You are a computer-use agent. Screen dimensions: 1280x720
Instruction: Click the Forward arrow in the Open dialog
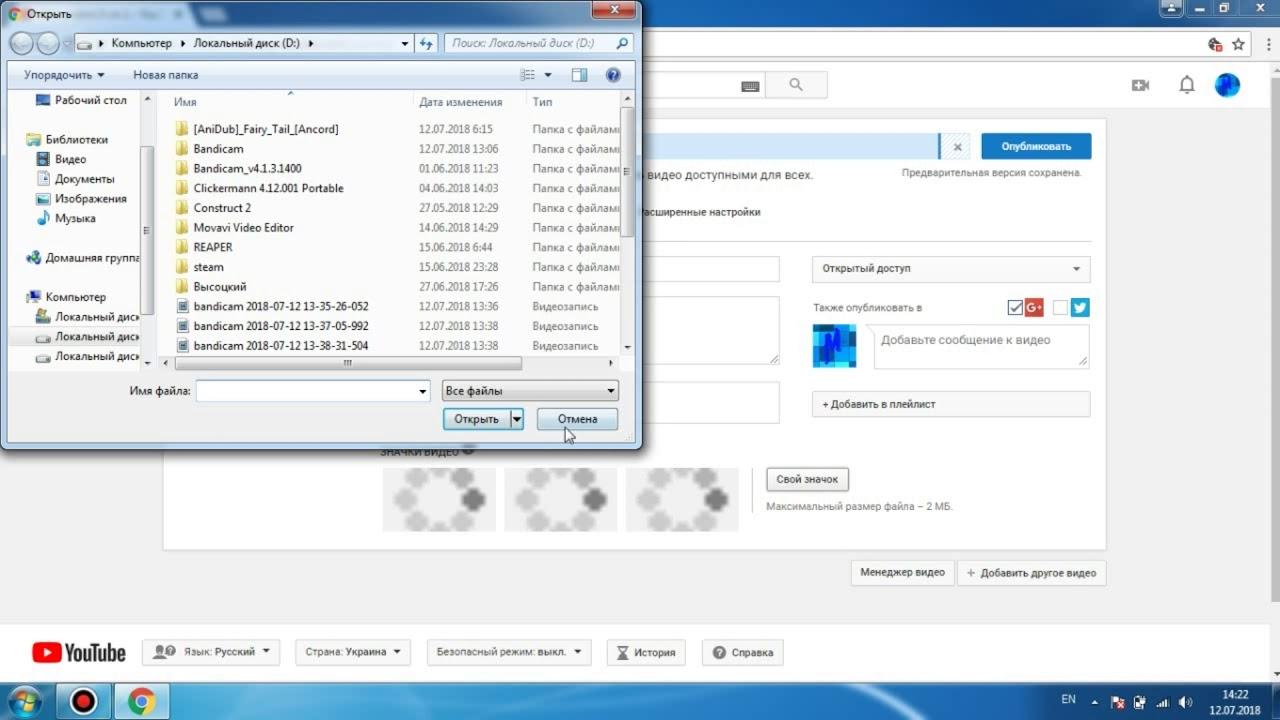48,43
